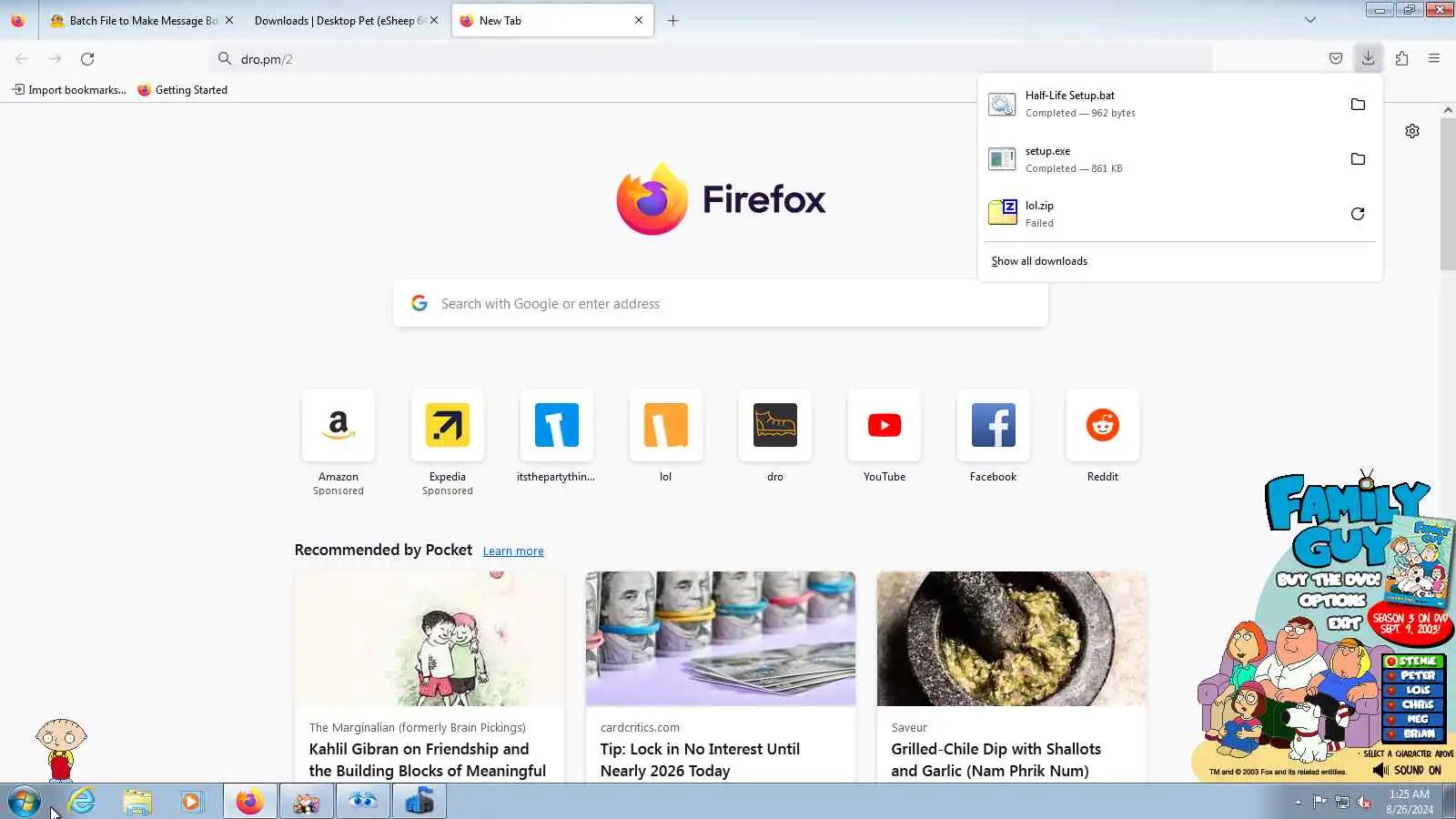
Task: Open the Firefox application menu
Action: (1434, 58)
